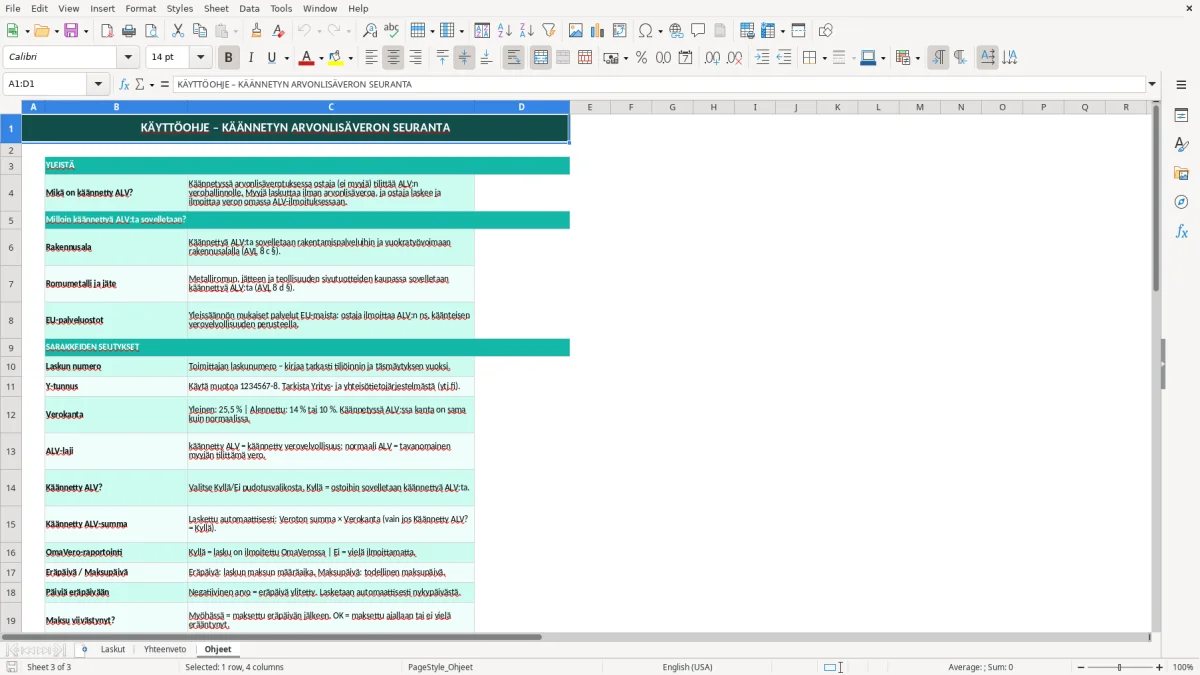The image size is (1200, 675).
Task: Export directly as PDF
Action: click(107, 31)
